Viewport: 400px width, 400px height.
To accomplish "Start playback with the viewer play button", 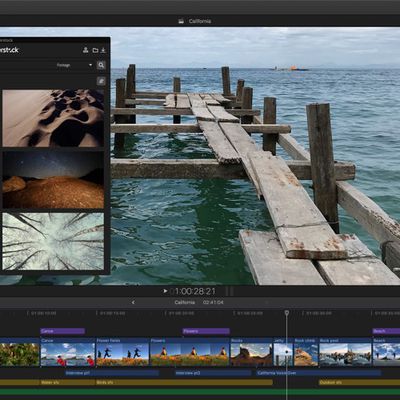I will click(x=165, y=291).
